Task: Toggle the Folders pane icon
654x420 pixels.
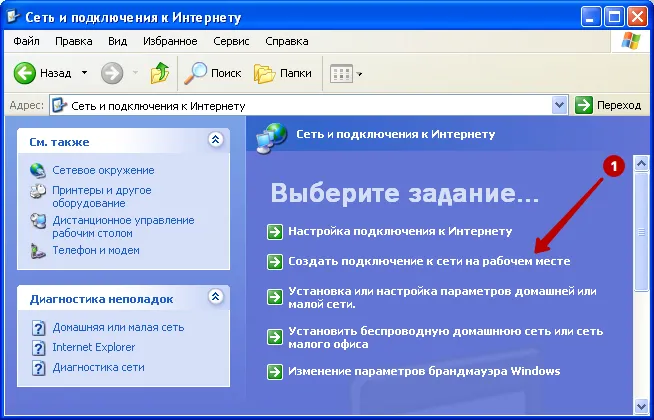Action: click(x=264, y=74)
